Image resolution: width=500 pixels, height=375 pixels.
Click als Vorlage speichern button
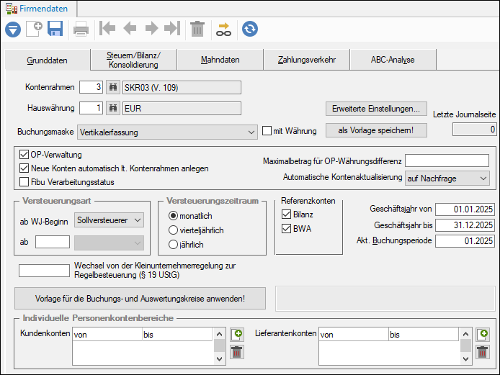[376, 130]
